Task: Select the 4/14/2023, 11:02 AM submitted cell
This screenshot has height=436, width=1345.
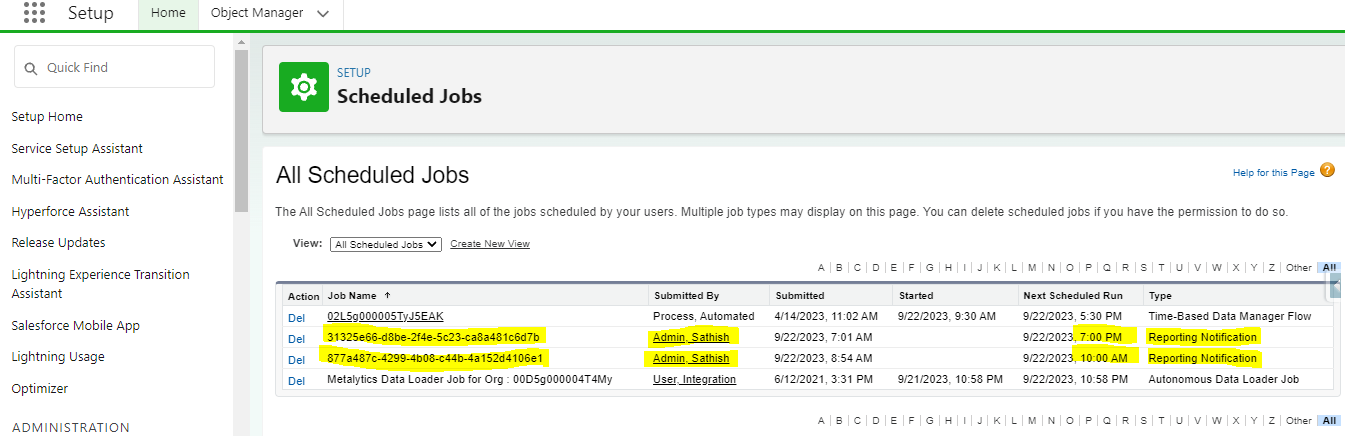Action: [x=825, y=316]
